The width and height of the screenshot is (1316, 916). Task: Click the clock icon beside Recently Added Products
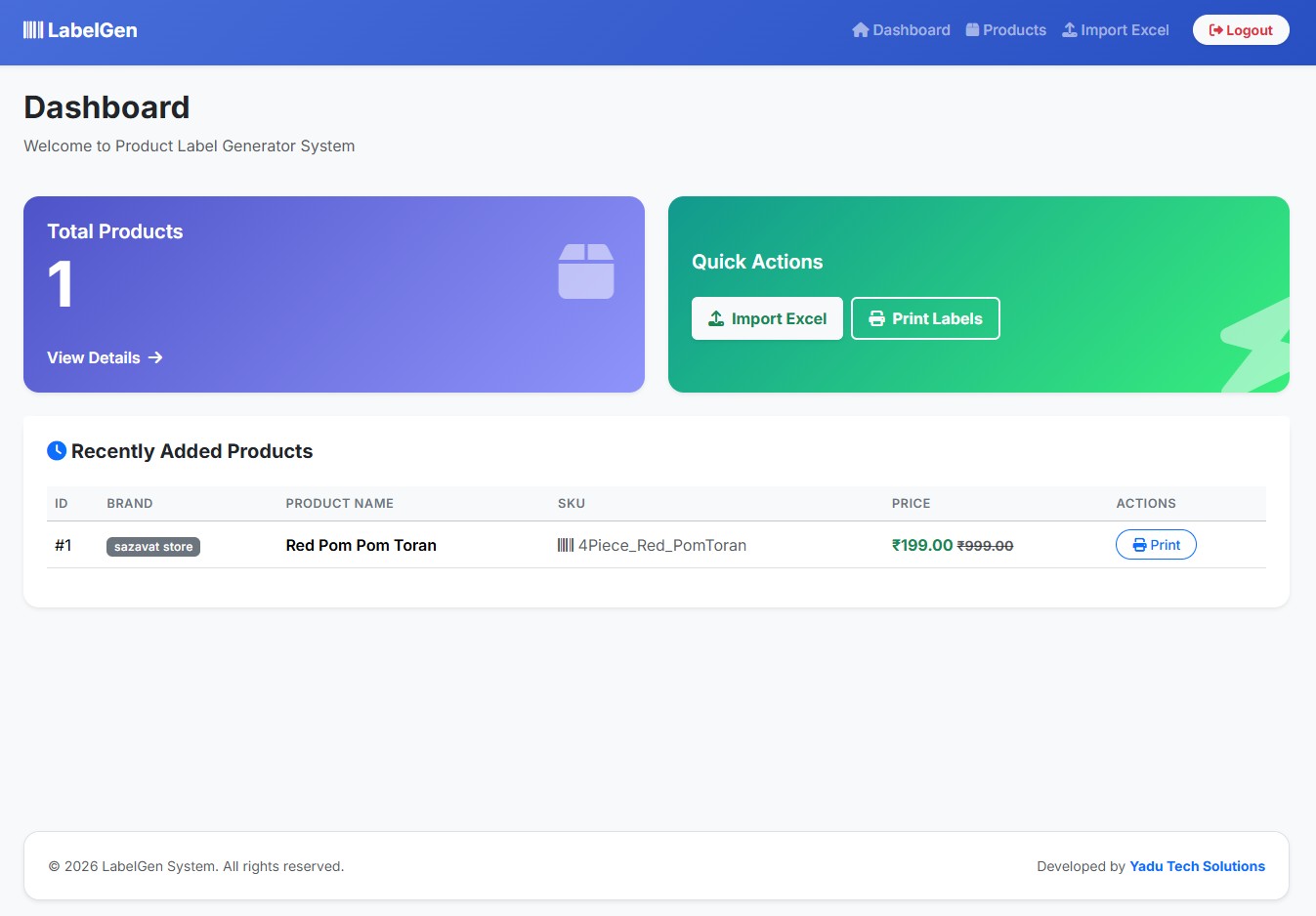pos(57,450)
